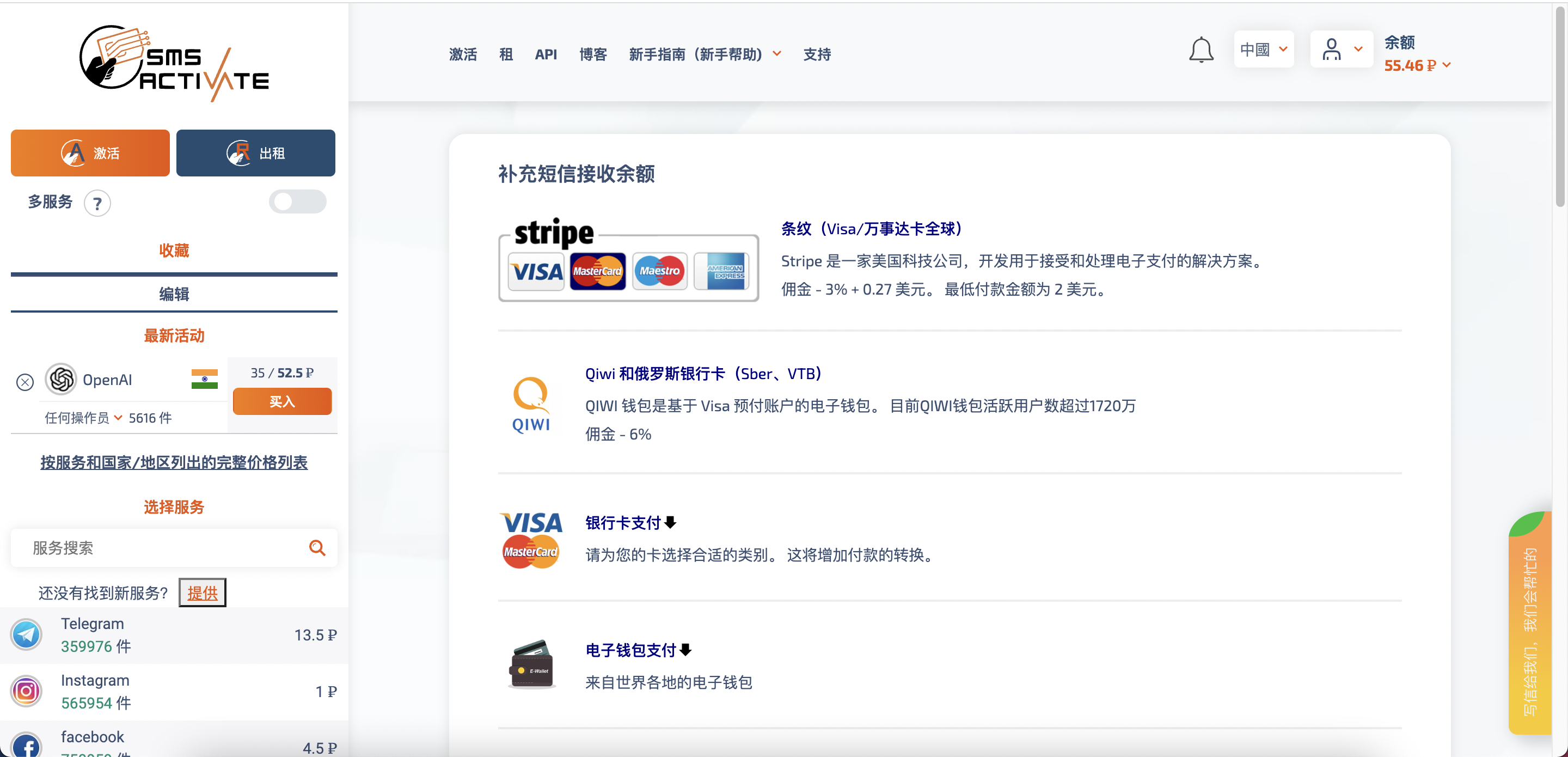Remove OpenAI from recent activity

(x=25, y=382)
